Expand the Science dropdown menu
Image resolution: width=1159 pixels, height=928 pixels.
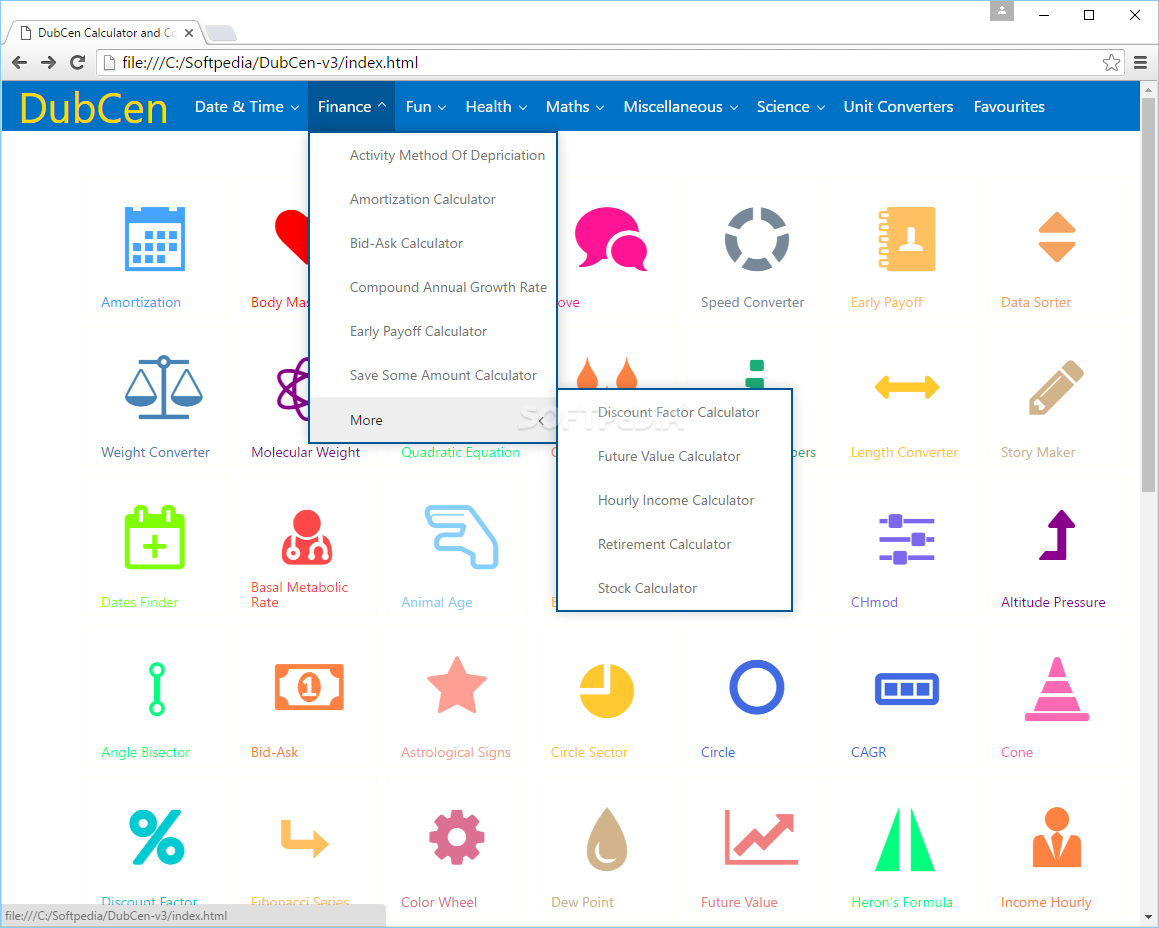coord(790,106)
